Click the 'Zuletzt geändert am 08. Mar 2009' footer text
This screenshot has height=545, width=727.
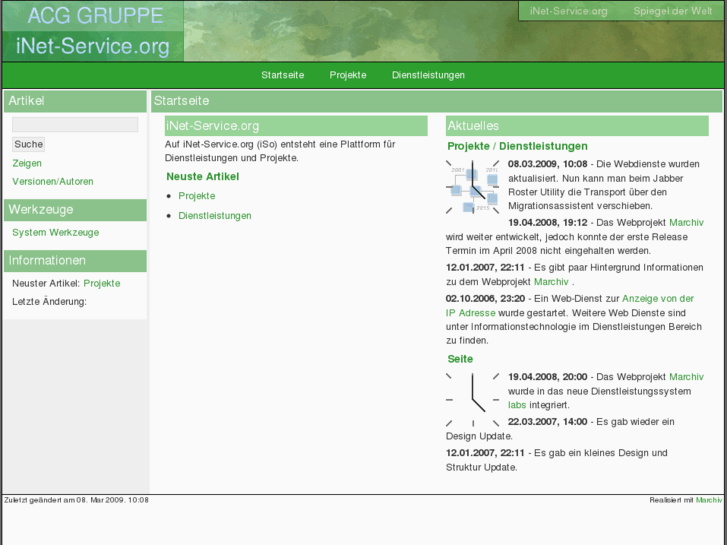click(x=77, y=500)
